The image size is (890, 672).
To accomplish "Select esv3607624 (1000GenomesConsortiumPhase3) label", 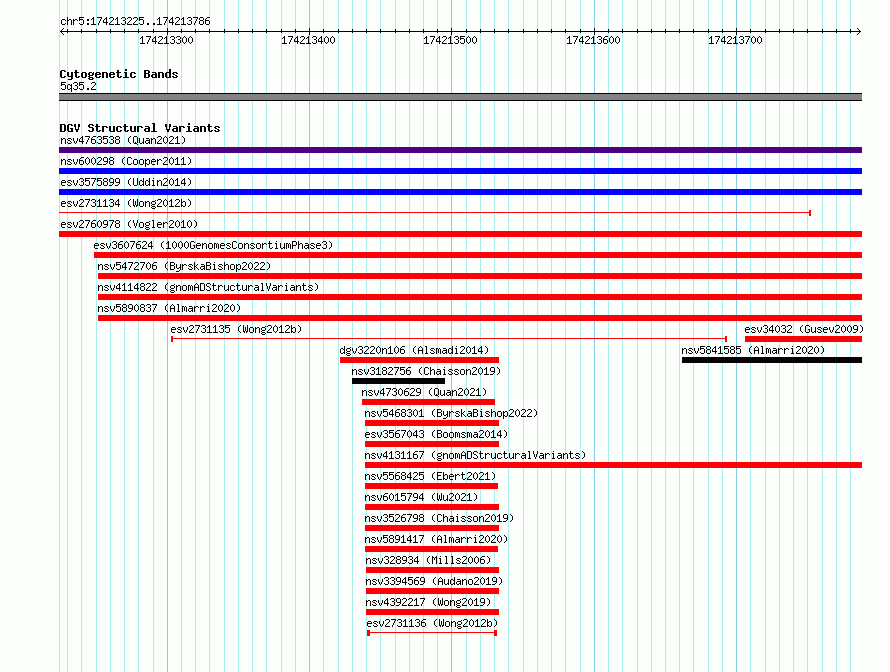I will (x=213, y=245).
